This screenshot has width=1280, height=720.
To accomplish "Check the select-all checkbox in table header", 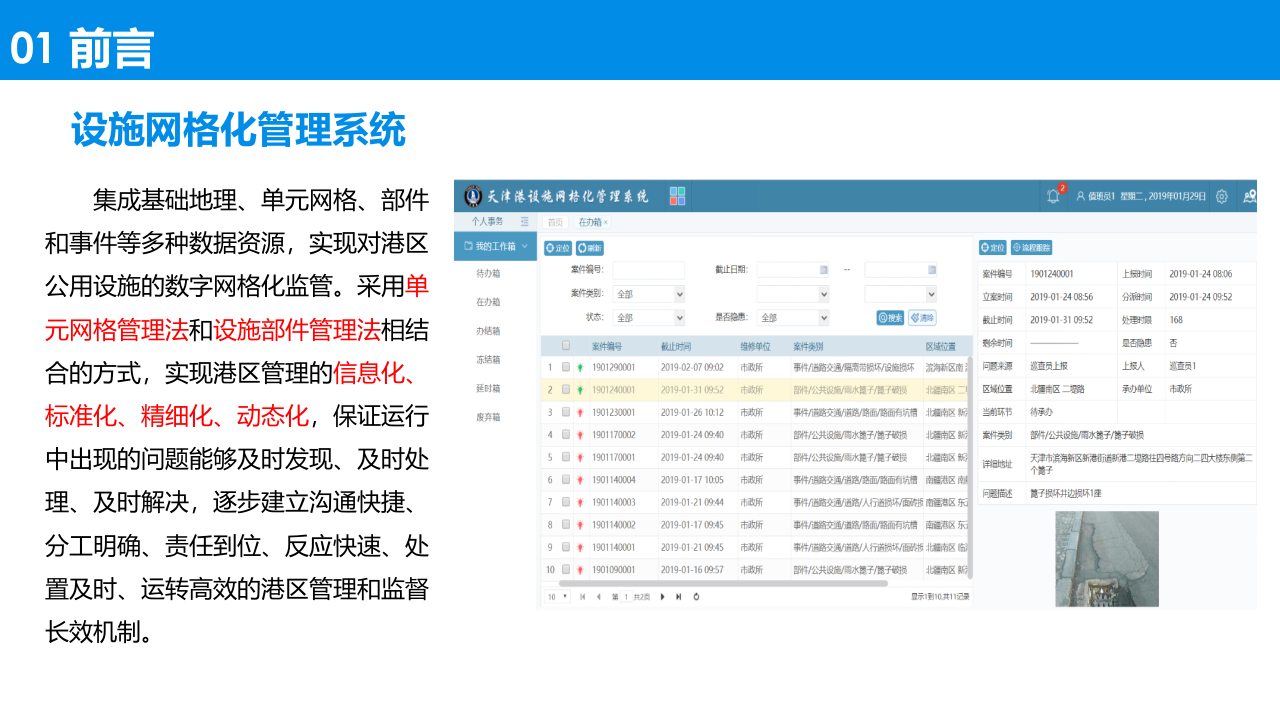I will click(x=566, y=346).
